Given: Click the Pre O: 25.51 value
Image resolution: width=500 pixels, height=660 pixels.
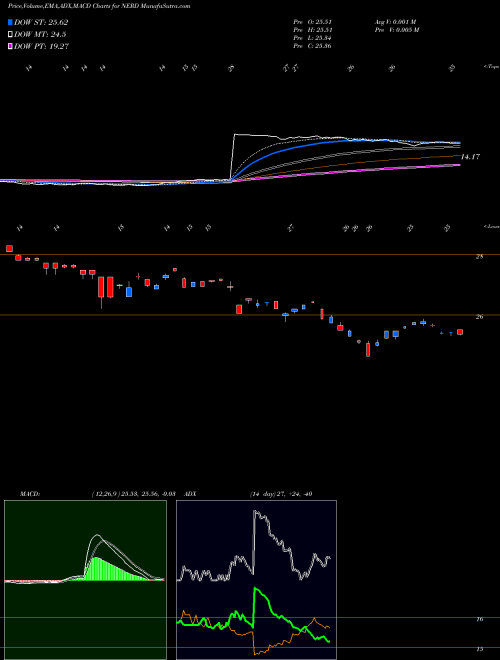Looking at the screenshot, I should (312, 22).
